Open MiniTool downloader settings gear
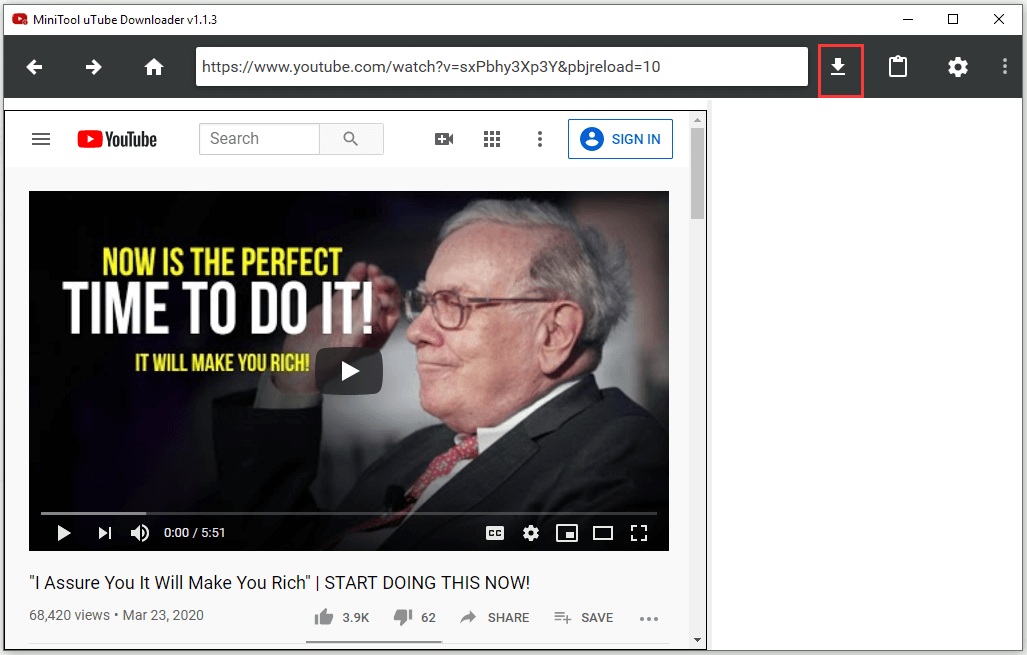 tap(957, 66)
